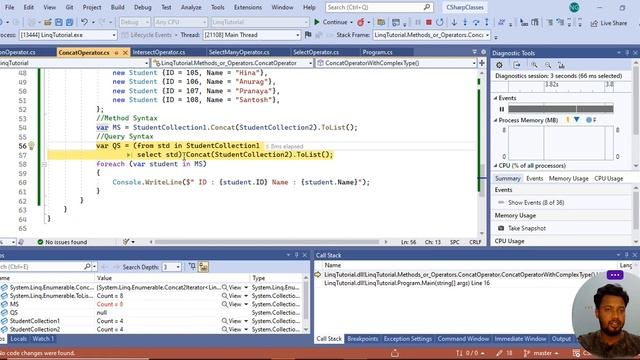Viewport: 640px width, 360px height.
Task: Zoom out on the diagnostics timeline
Action: tap(548, 65)
